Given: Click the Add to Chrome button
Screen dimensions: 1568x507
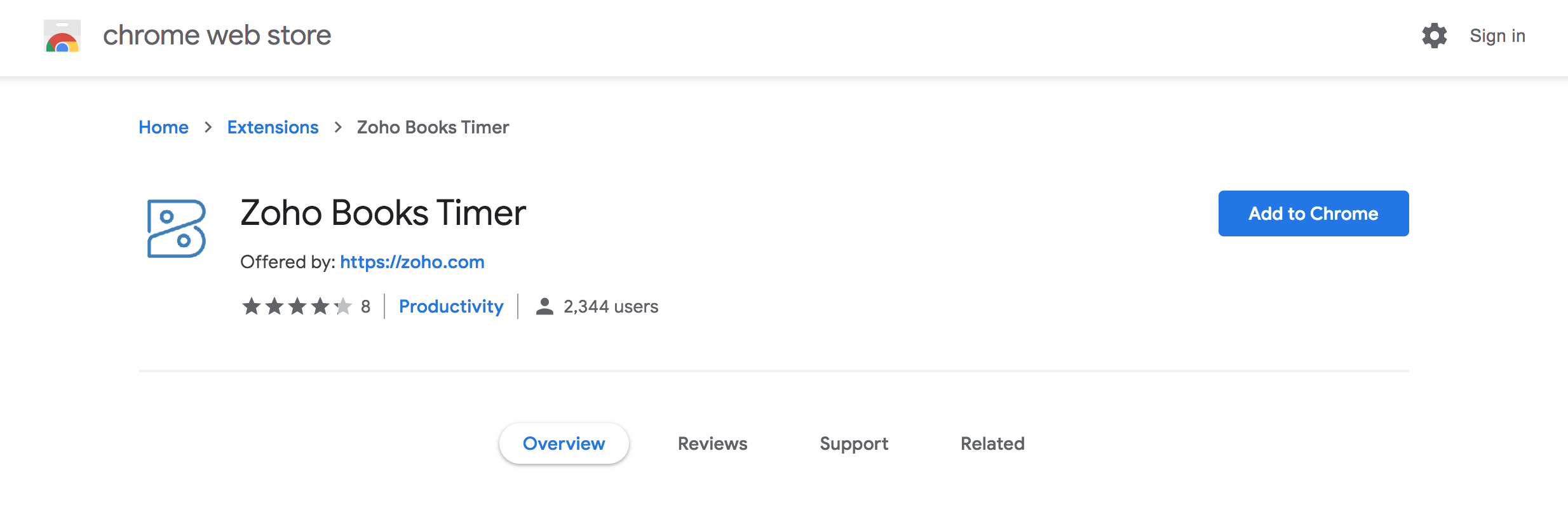Looking at the screenshot, I should click(1313, 213).
